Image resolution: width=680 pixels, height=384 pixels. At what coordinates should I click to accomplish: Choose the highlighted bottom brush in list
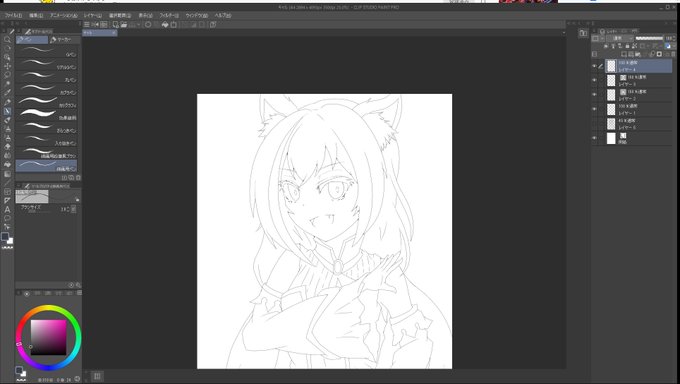pos(47,166)
